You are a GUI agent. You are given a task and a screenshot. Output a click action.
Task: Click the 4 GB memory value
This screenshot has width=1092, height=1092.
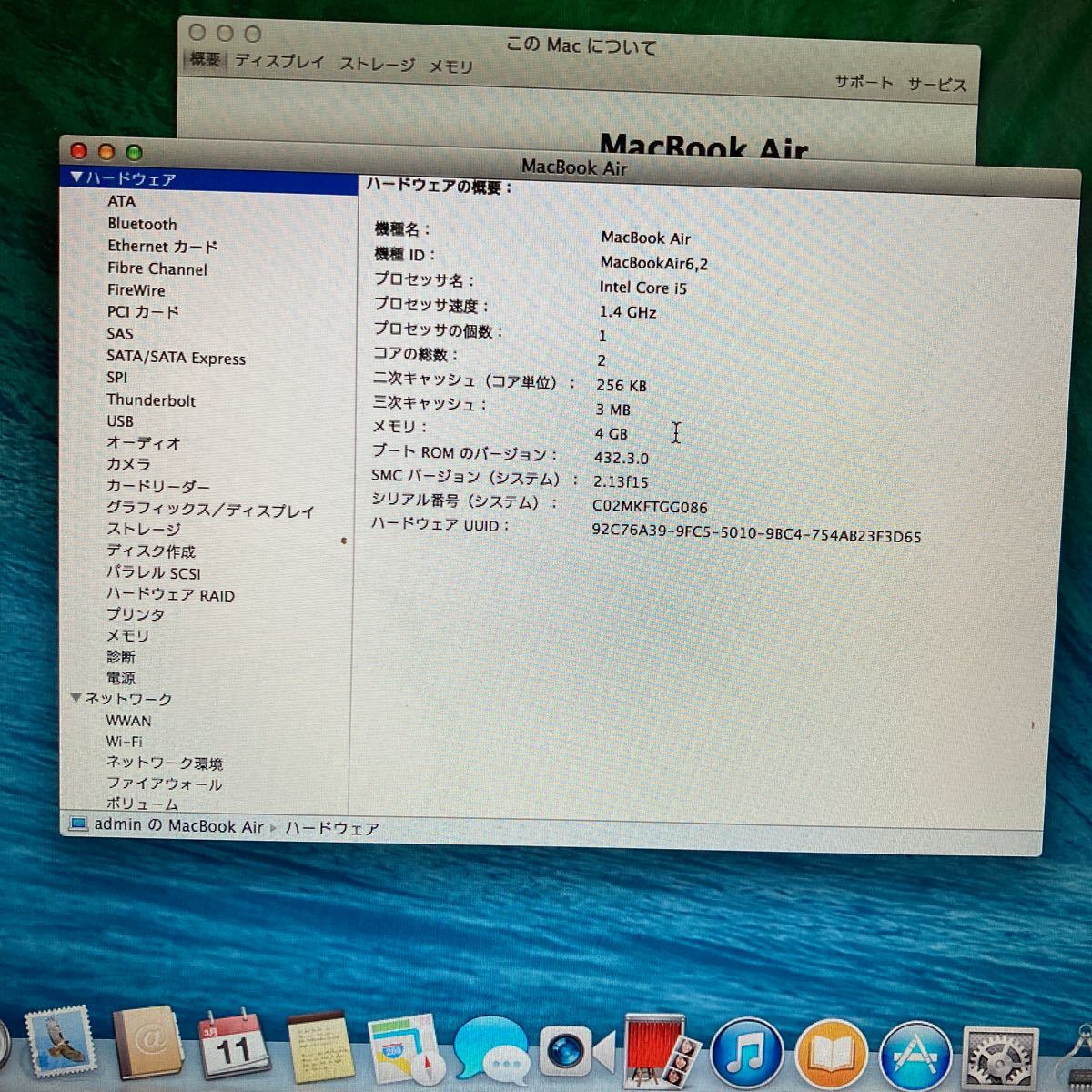point(612,434)
